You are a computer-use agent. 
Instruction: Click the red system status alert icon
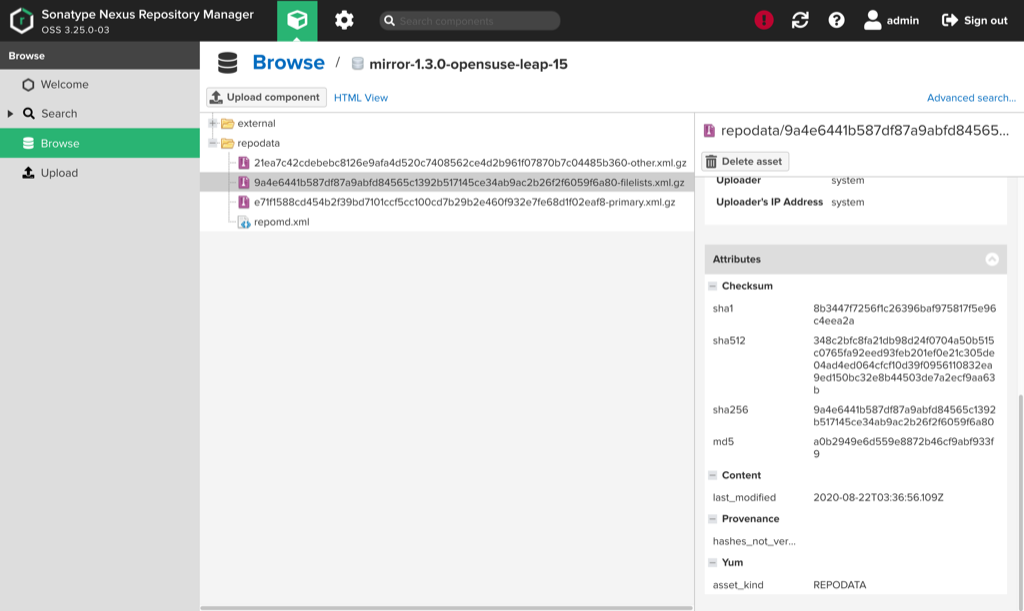point(763,20)
